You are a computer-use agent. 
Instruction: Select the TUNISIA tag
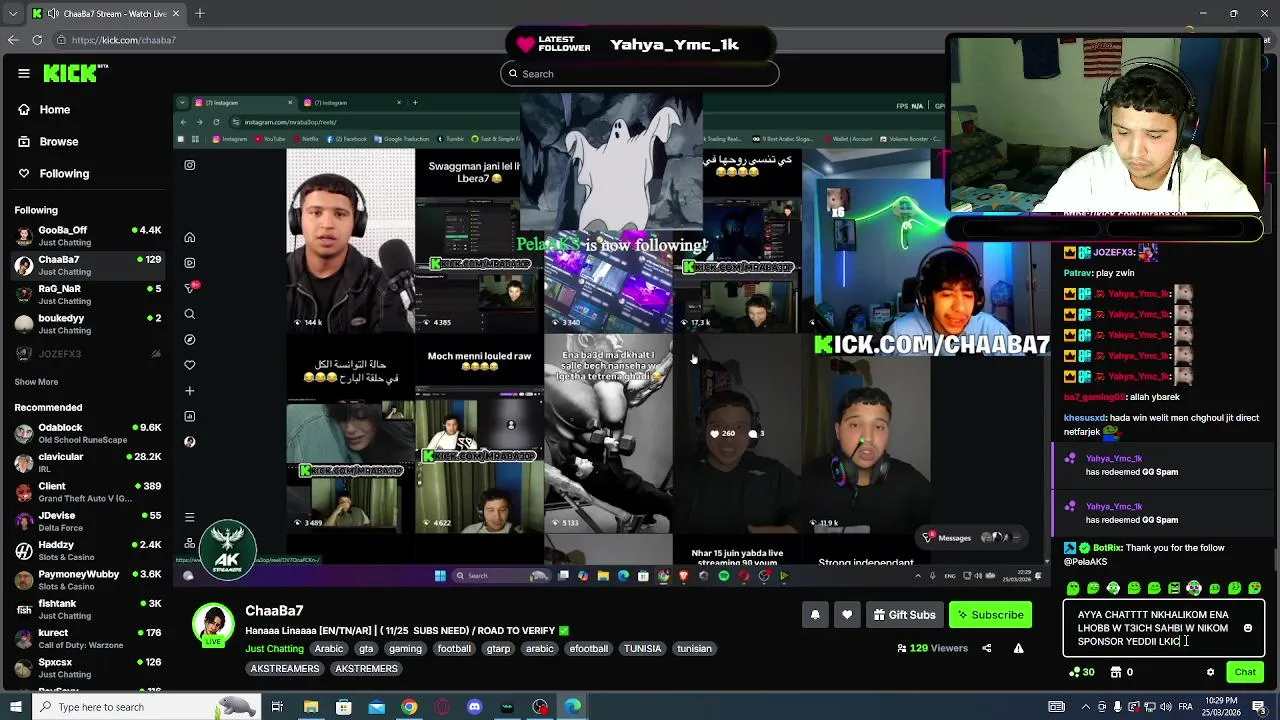tap(643, 649)
